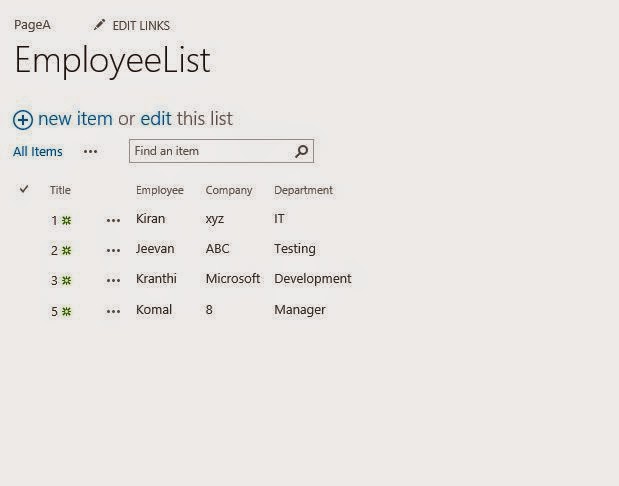Sort by the Company column header
Screen dimensions: 619x486
tap(229, 190)
